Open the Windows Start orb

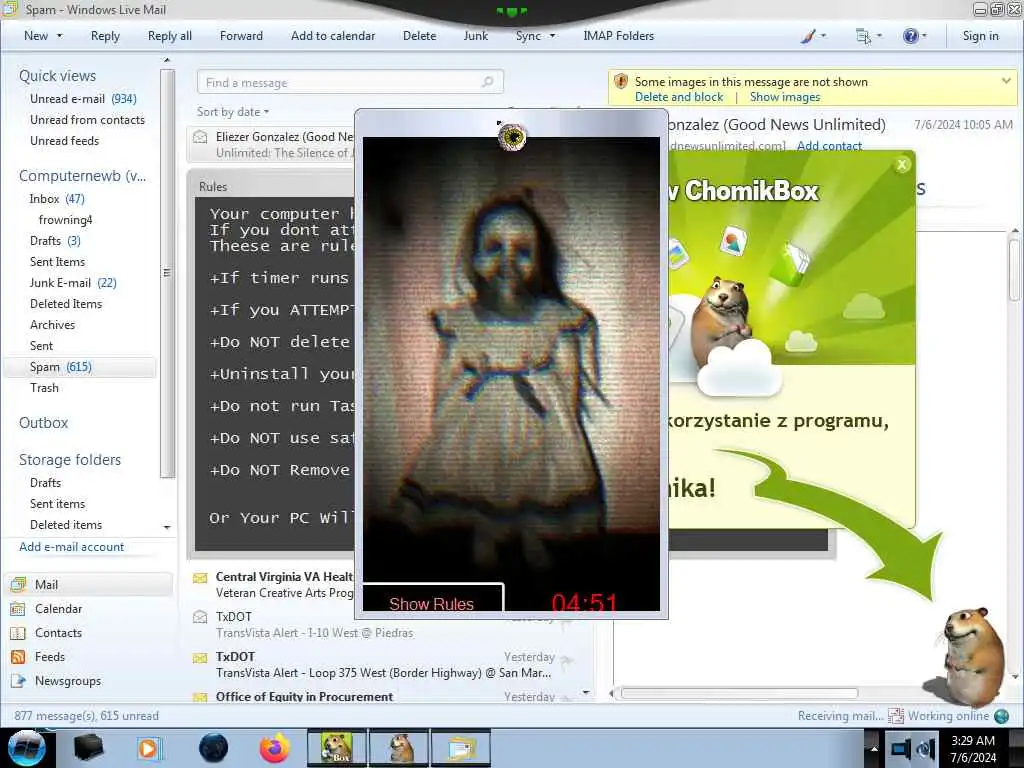pyautogui.click(x=26, y=748)
